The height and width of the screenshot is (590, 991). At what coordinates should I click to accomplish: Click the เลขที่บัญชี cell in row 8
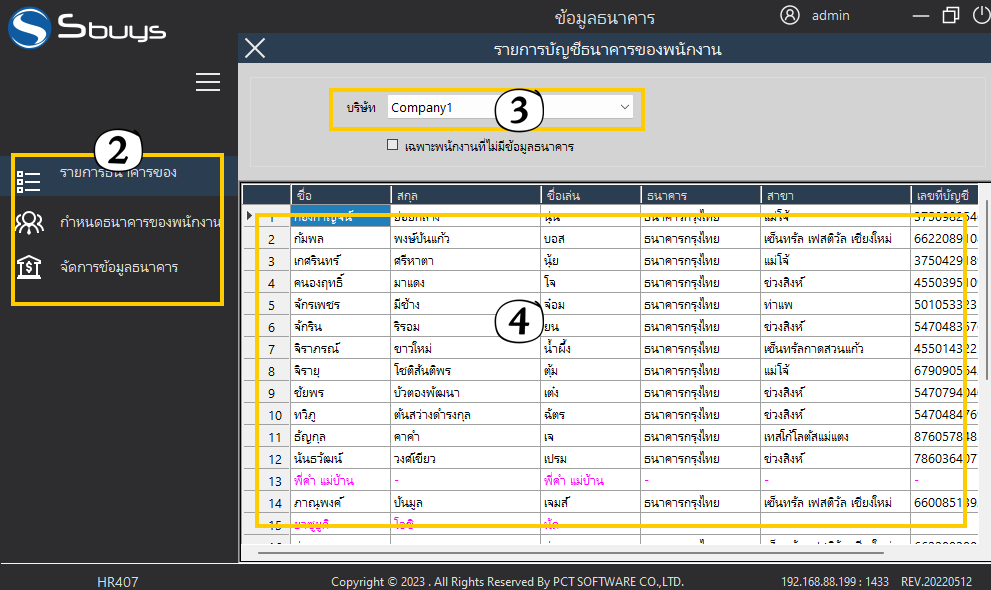pyautogui.click(x=944, y=370)
